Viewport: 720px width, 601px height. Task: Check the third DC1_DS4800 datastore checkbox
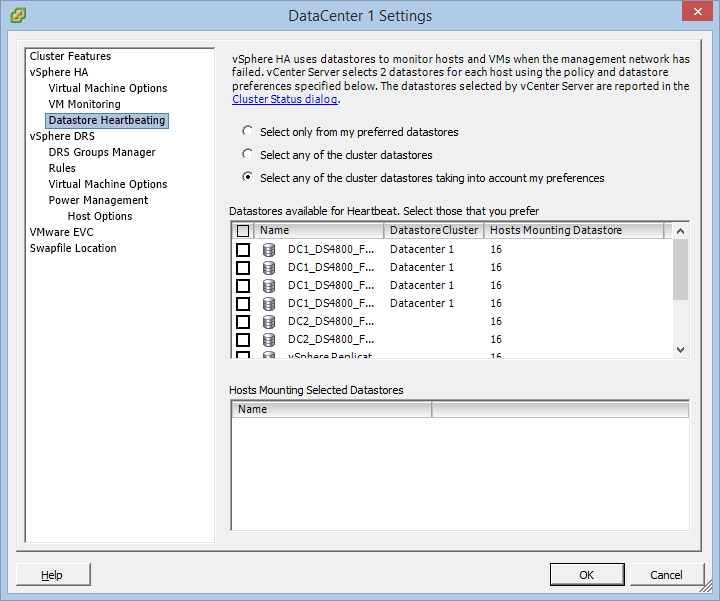243,286
